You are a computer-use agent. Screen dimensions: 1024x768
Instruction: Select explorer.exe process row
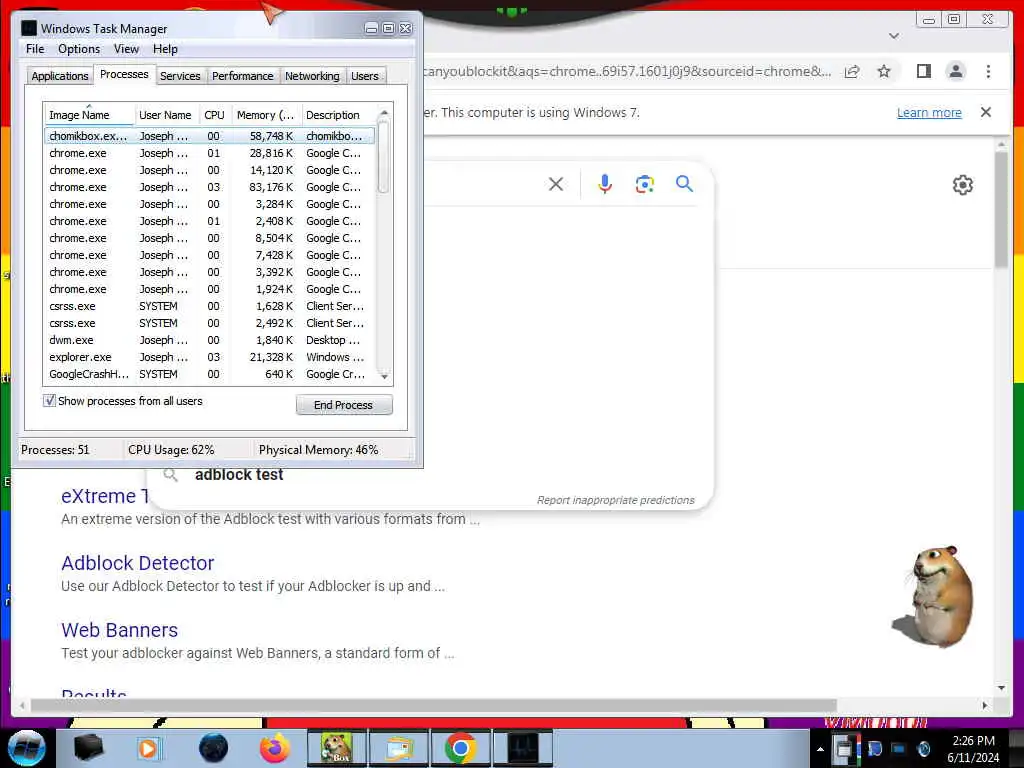click(210, 357)
